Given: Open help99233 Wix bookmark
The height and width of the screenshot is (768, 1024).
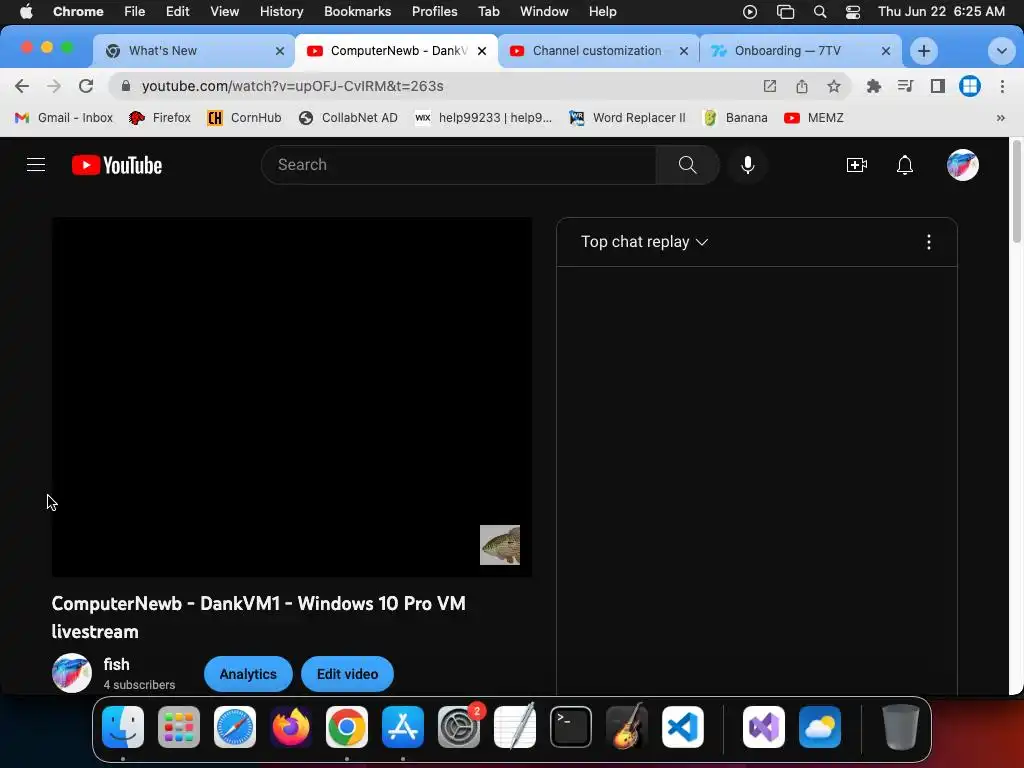Looking at the screenshot, I should pos(483,118).
